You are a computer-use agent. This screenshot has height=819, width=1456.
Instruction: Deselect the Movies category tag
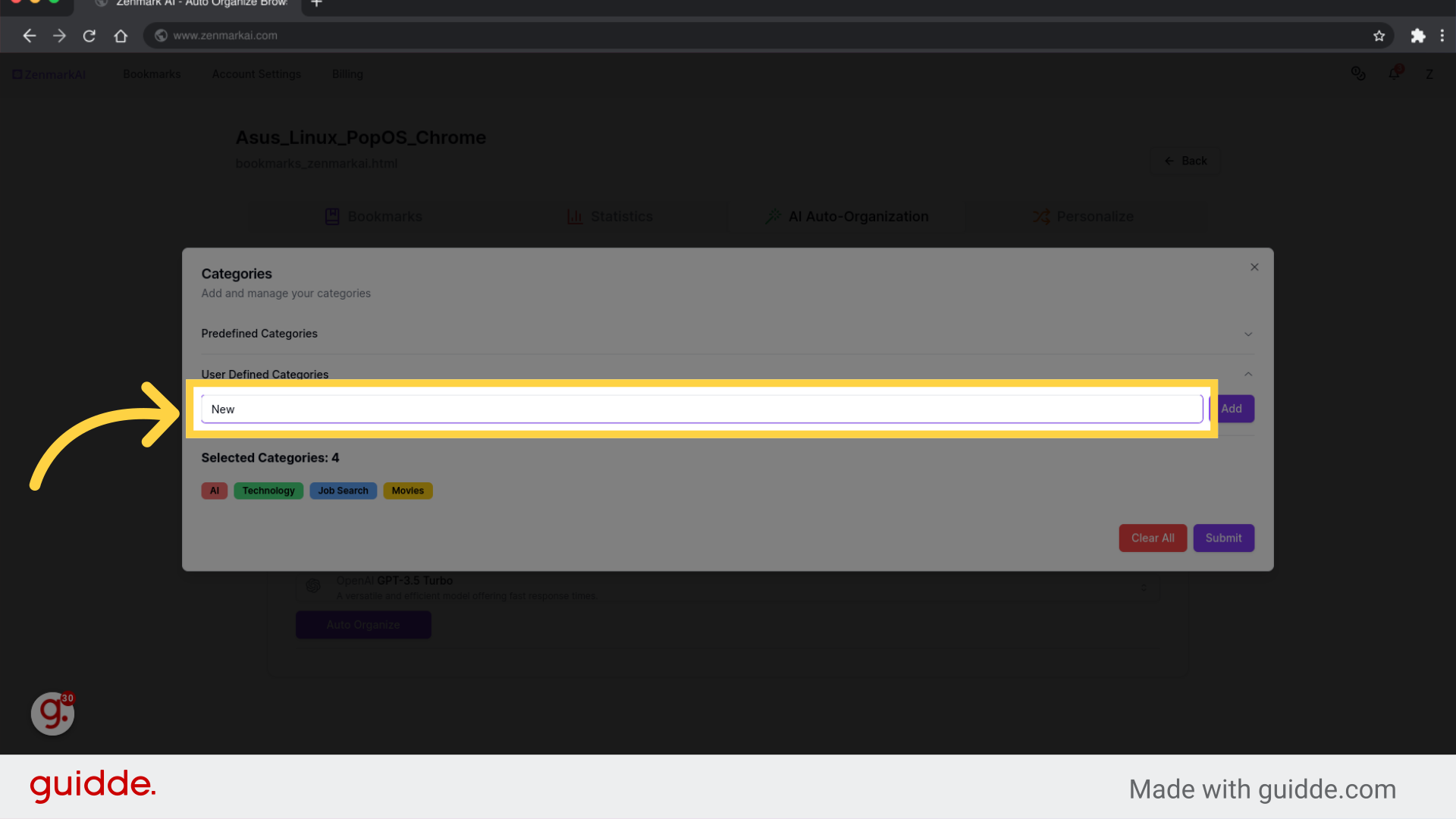tap(407, 490)
